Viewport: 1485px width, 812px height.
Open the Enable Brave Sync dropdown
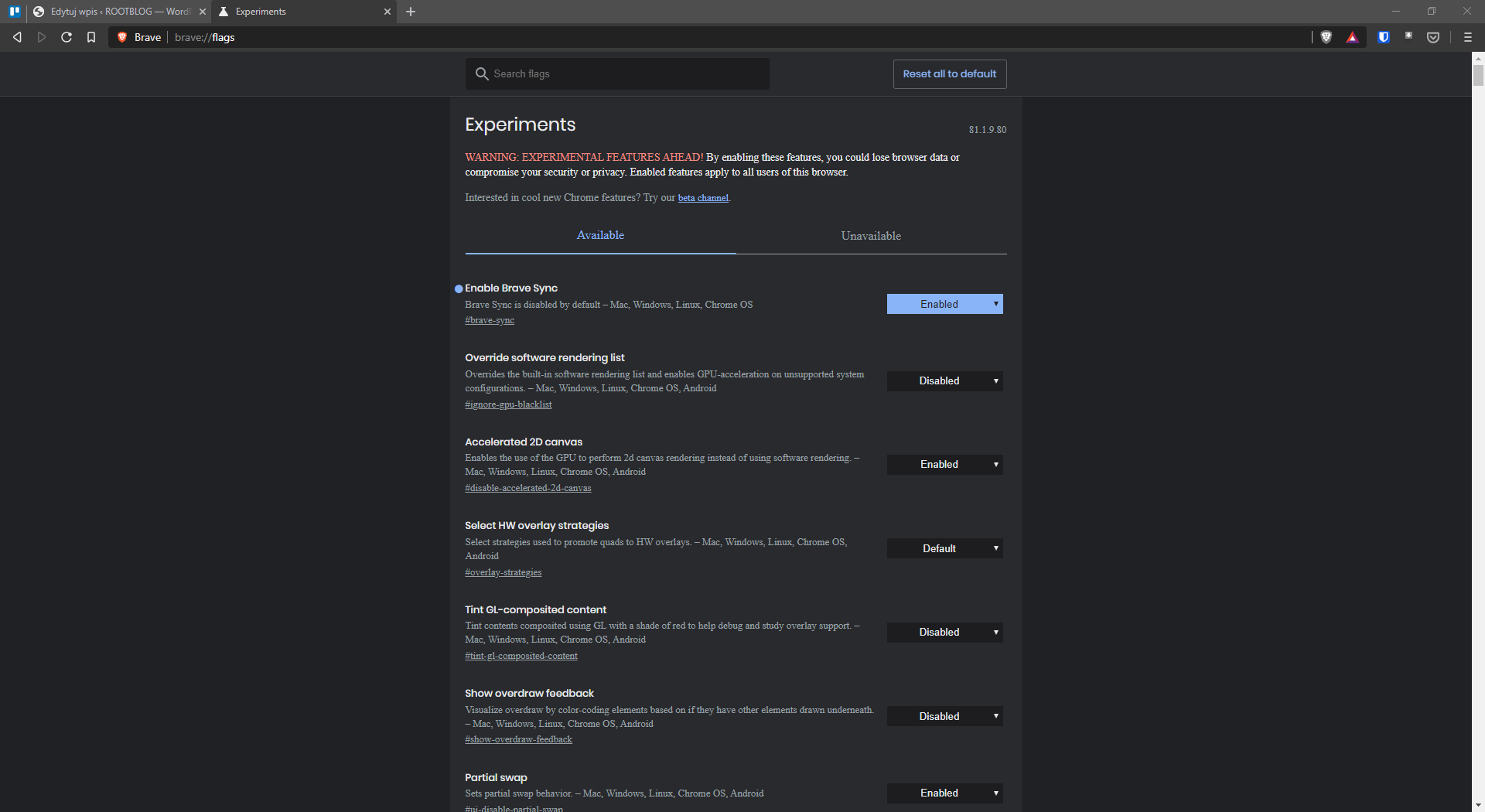[x=944, y=304]
